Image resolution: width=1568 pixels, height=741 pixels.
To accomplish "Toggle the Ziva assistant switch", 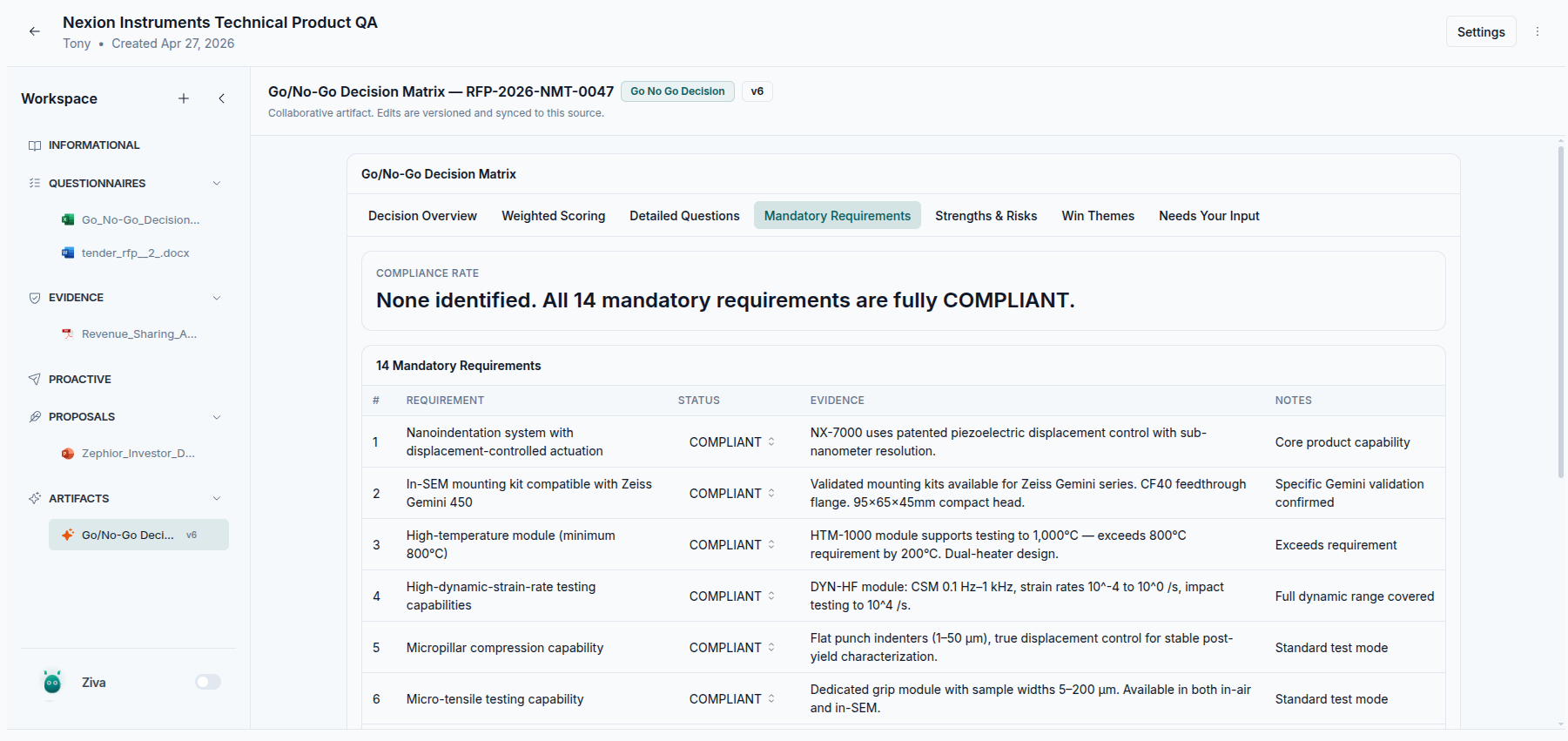I will tap(208, 683).
